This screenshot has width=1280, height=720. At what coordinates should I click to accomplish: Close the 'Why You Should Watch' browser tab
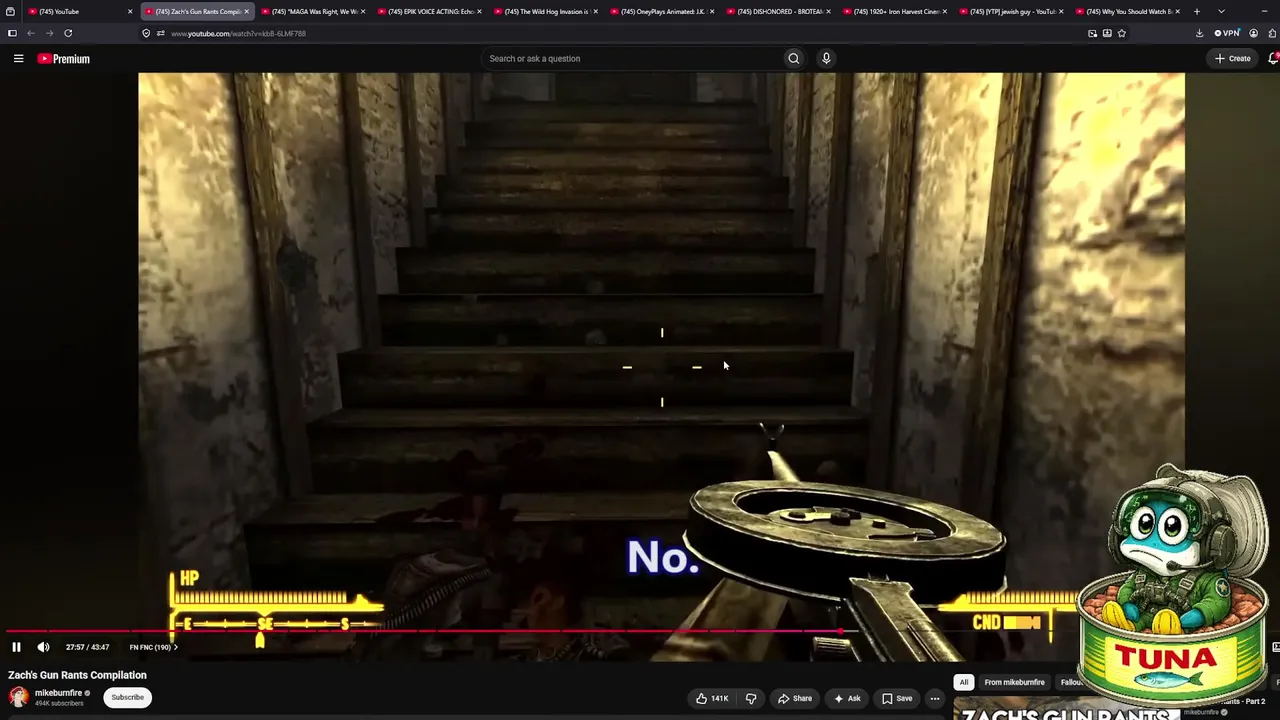(1178, 11)
